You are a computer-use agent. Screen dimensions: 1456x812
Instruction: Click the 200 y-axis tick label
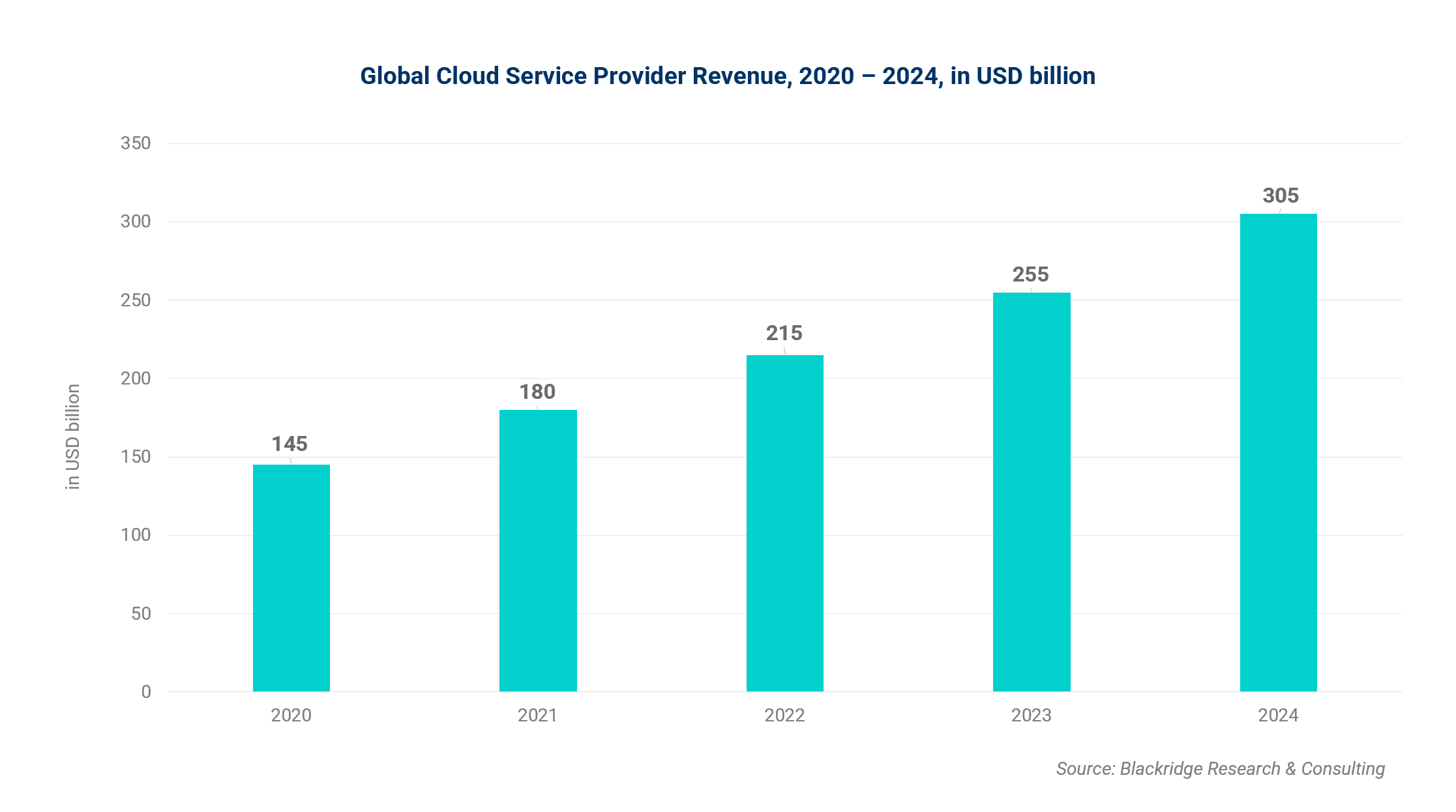[x=136, y=379]
